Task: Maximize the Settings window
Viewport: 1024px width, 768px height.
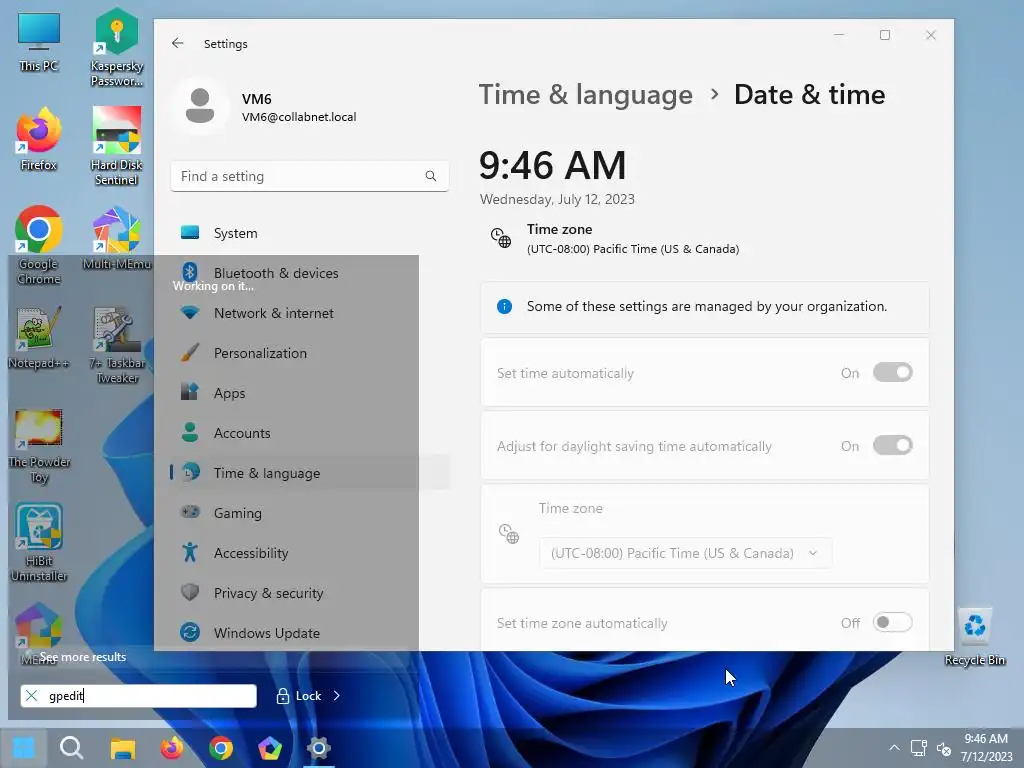Action: point(885,35)
